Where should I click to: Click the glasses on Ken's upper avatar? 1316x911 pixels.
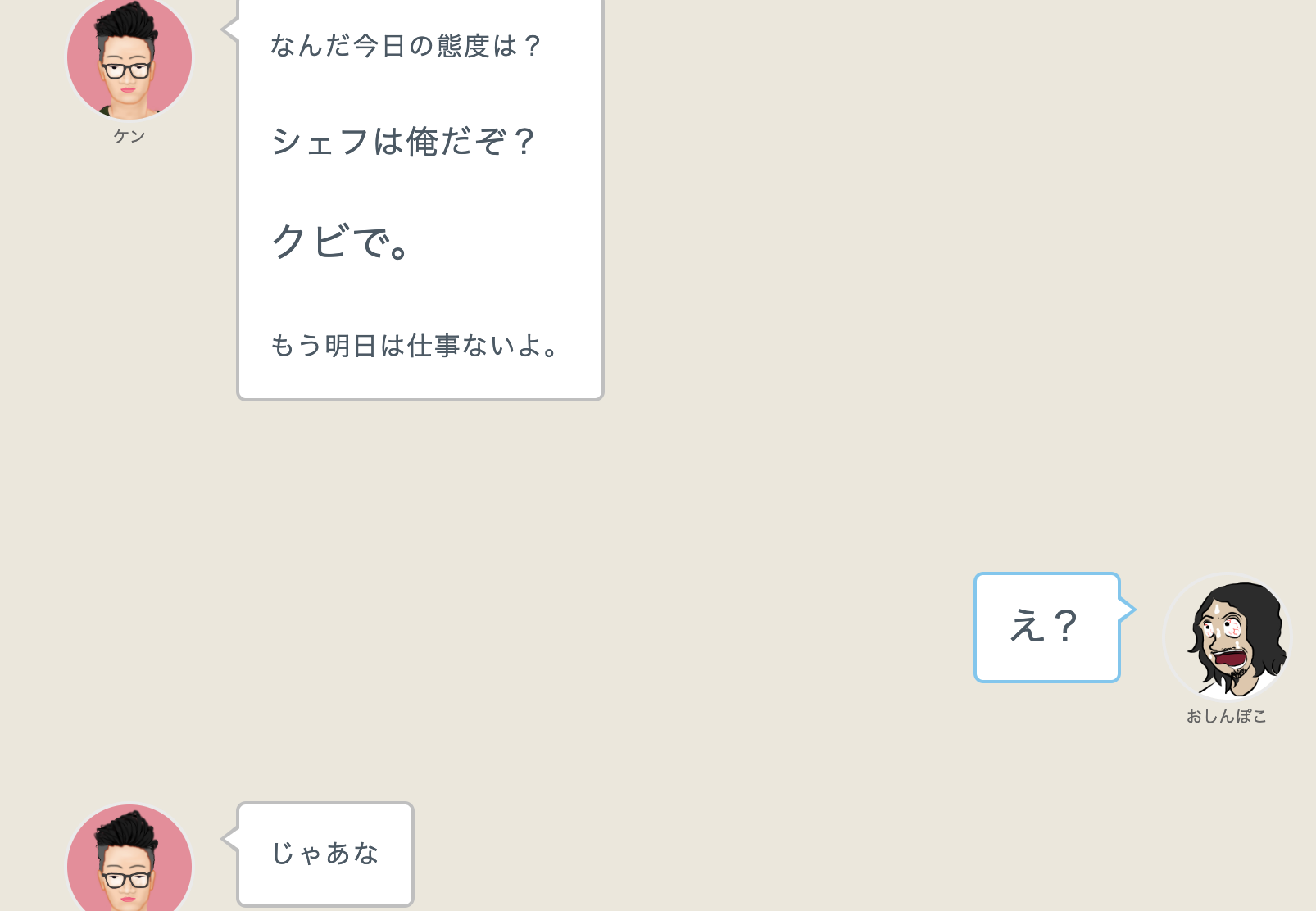pyautogui.click(x=127, y=70)
